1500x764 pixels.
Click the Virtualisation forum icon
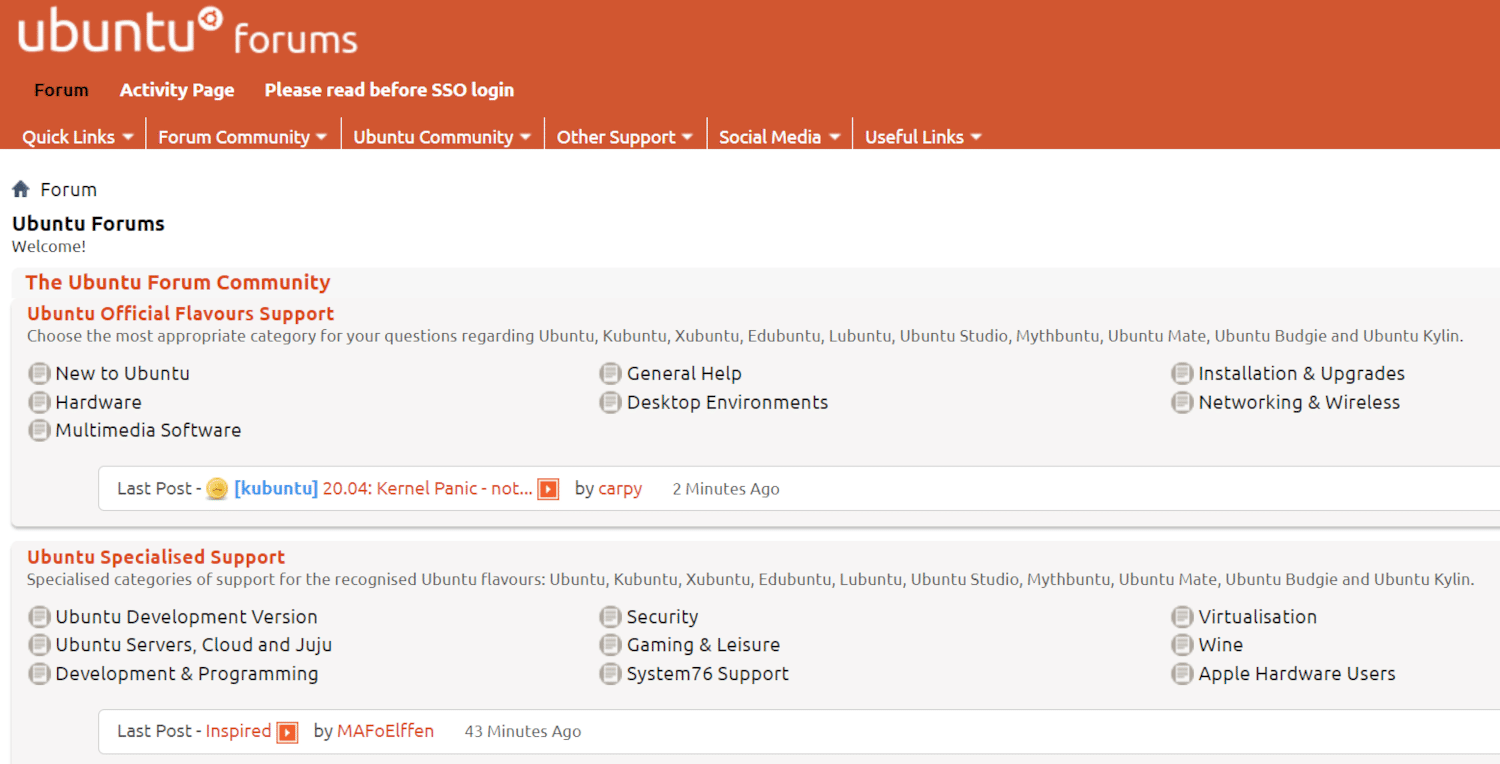(x=1181, y=617)
